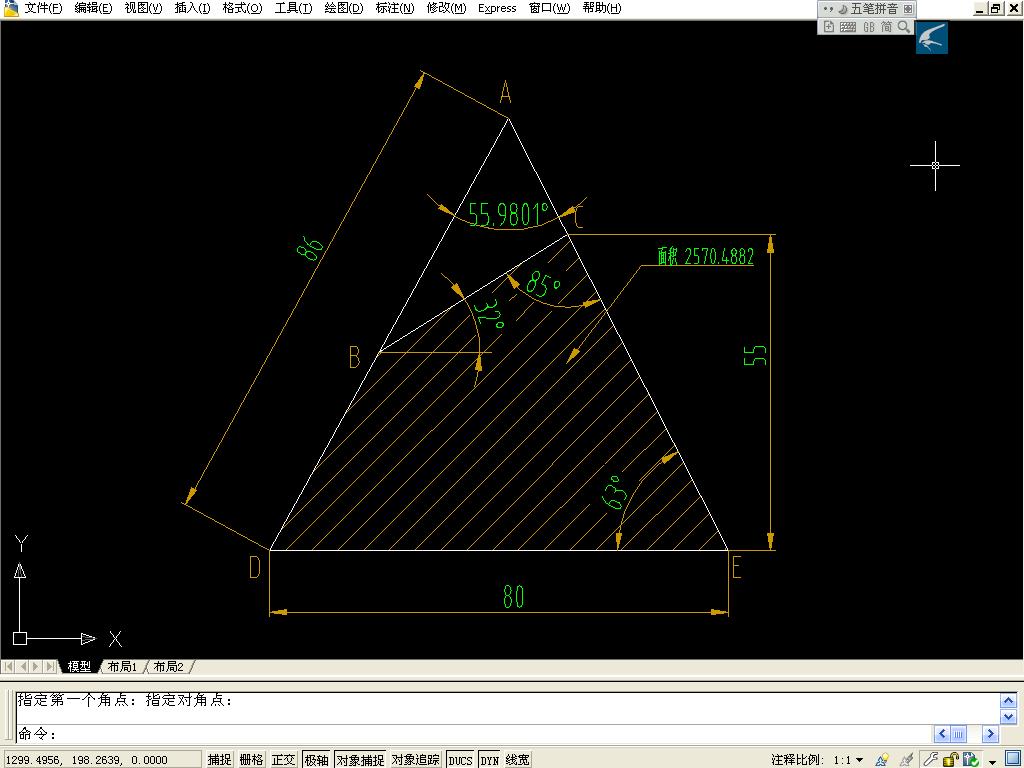Viewport: 1024px width, 768px height.
Task: Open the 编辑(E) menu
Action: click(x=93, y=8)
